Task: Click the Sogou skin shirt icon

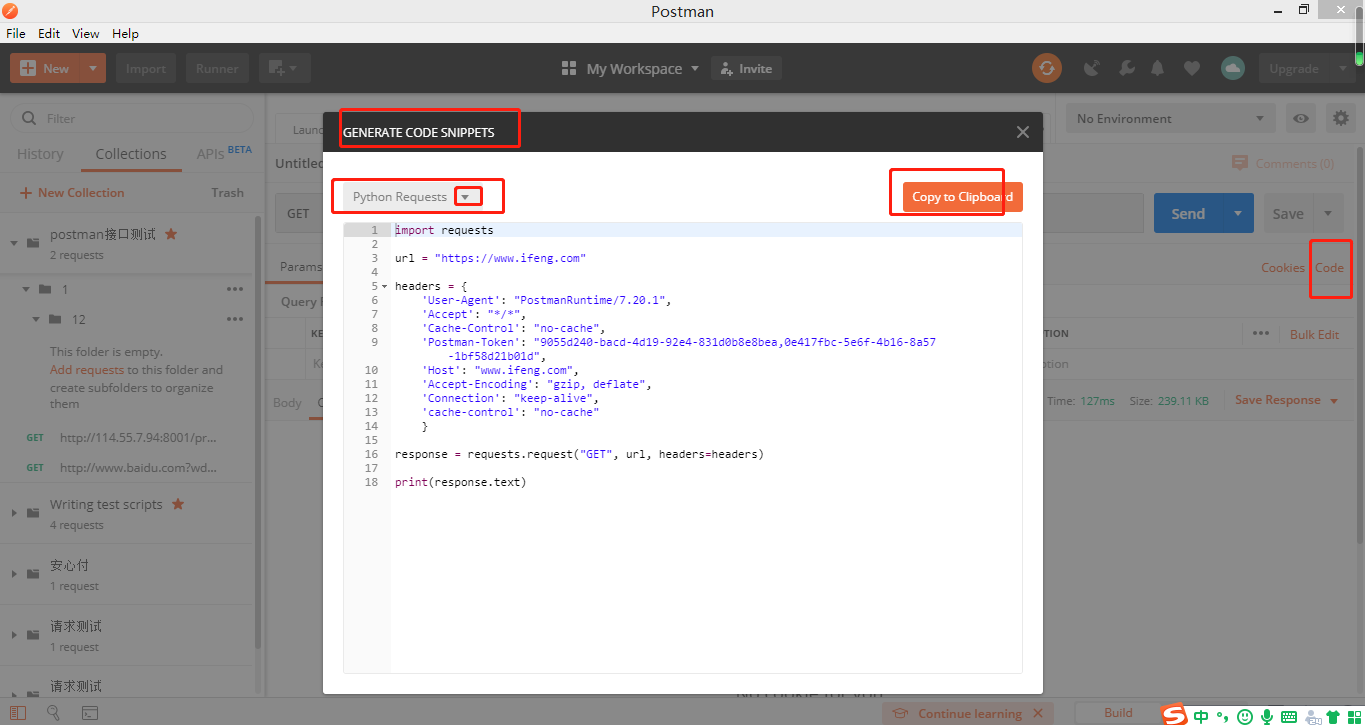Action: pyautogui.click(x=1332, y=717)
